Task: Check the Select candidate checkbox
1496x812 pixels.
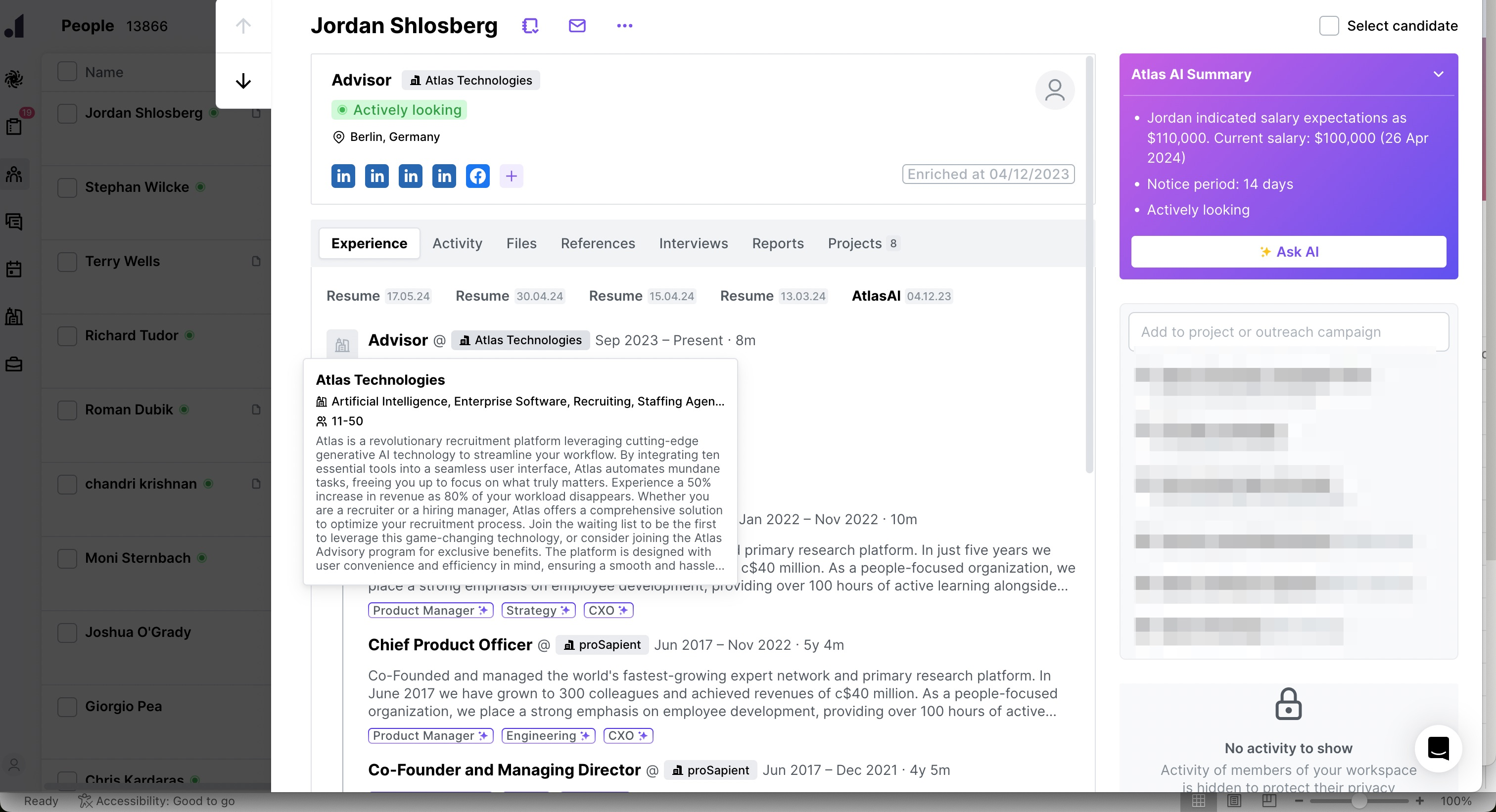Action: [x=1329, y=26]
